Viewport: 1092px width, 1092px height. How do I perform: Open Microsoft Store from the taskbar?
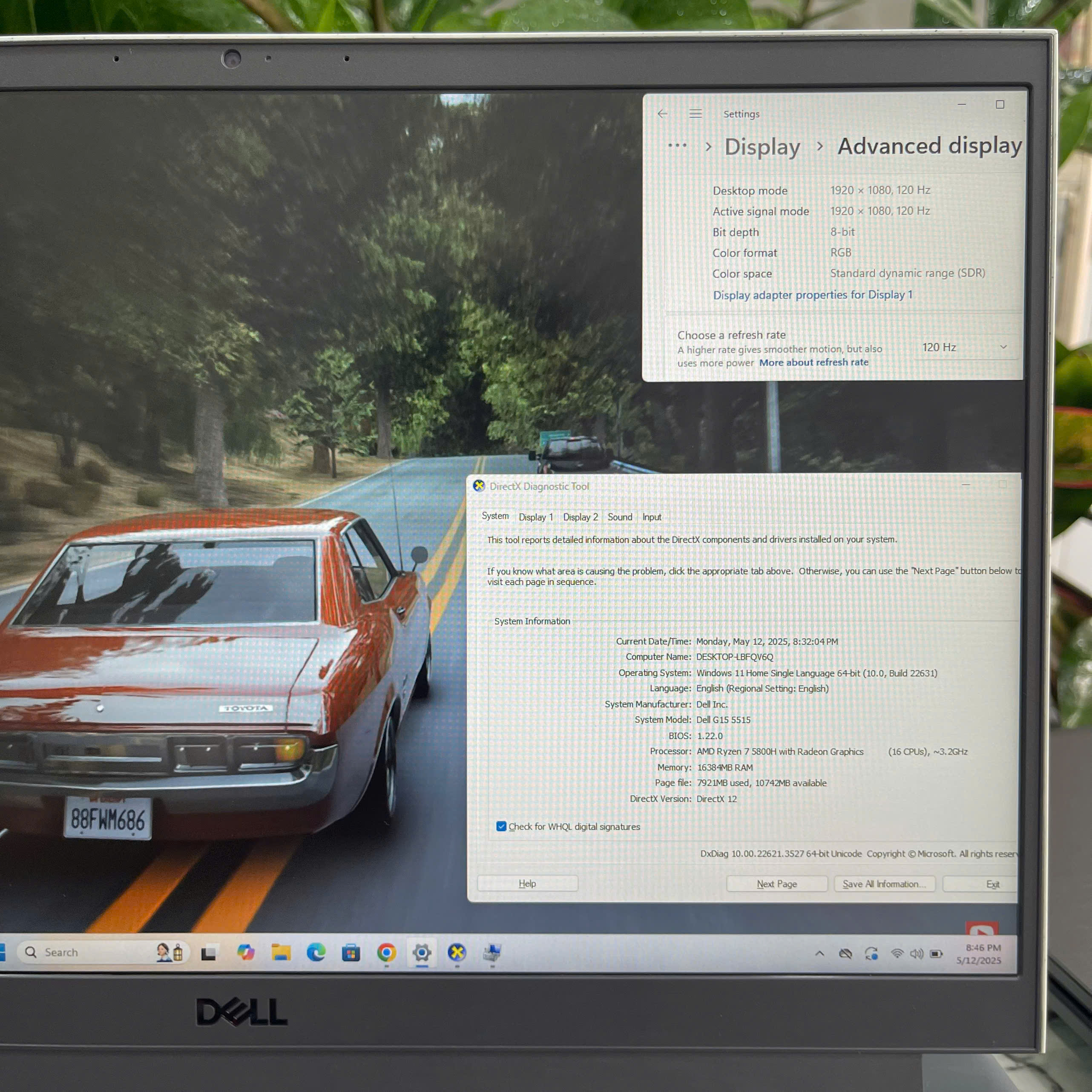click(x=351, y=953)
